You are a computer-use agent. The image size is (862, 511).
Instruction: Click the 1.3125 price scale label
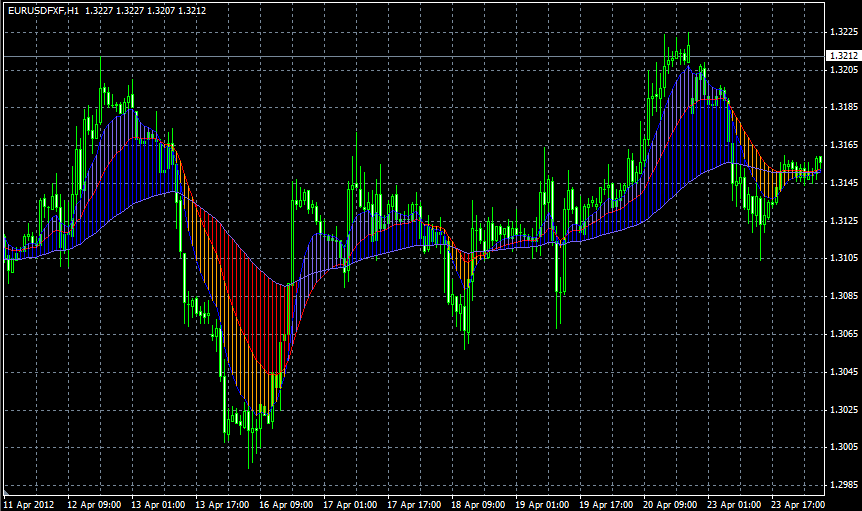click(x=844, y=221)
